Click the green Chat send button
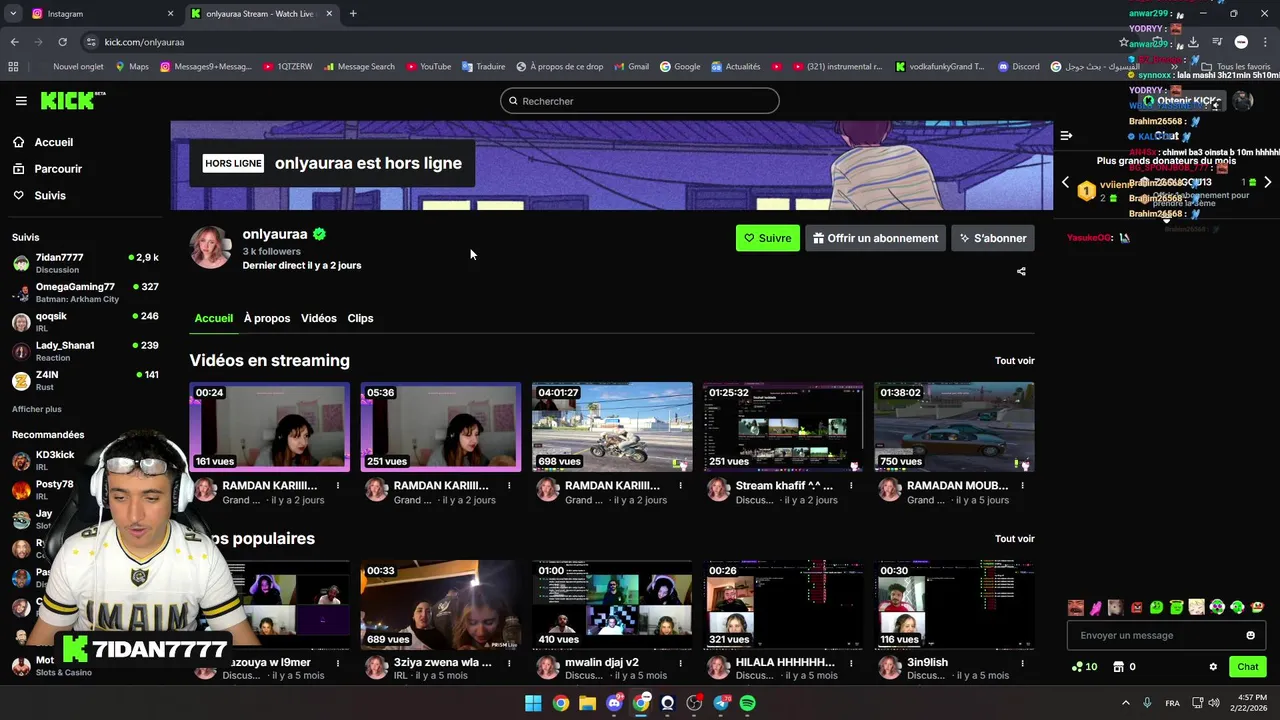This screenshot has width=1280, height=720. click(x=1248, y=667)
